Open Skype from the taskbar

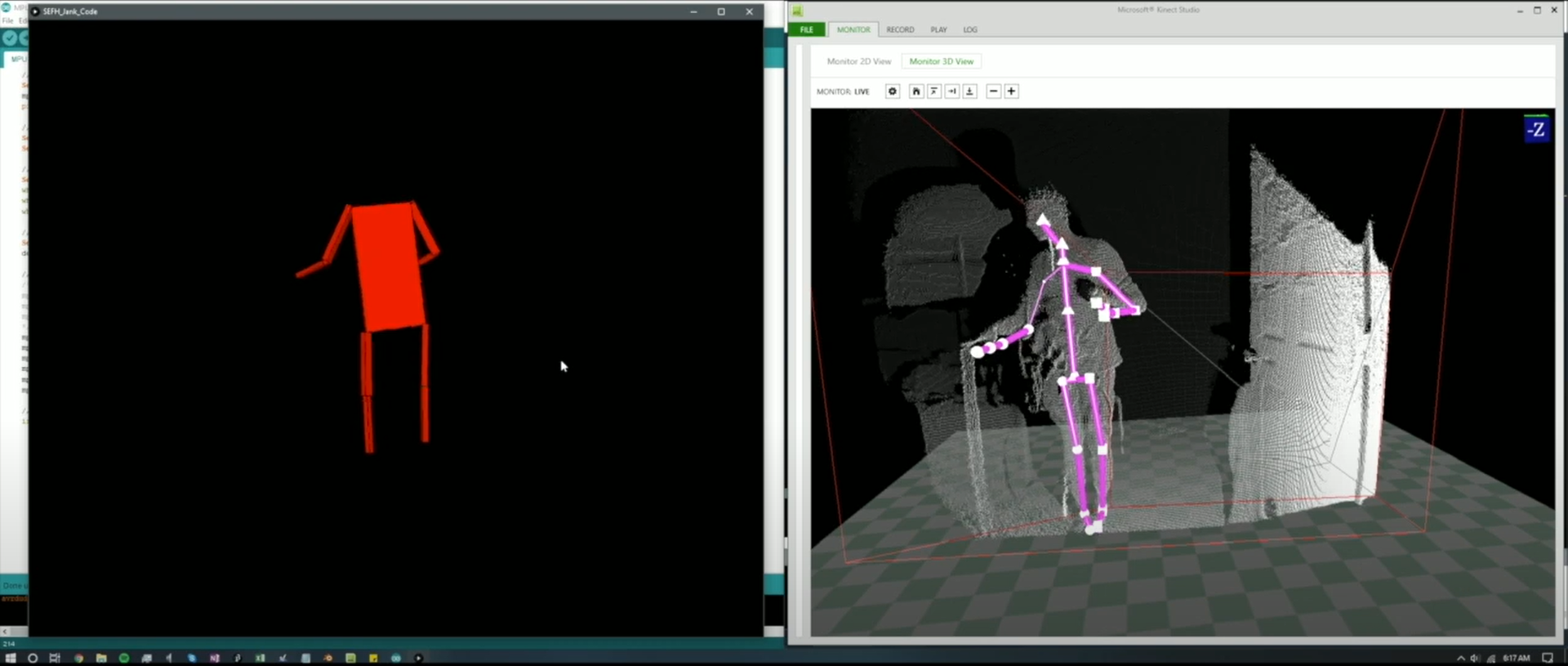click(x=192, y=658)
